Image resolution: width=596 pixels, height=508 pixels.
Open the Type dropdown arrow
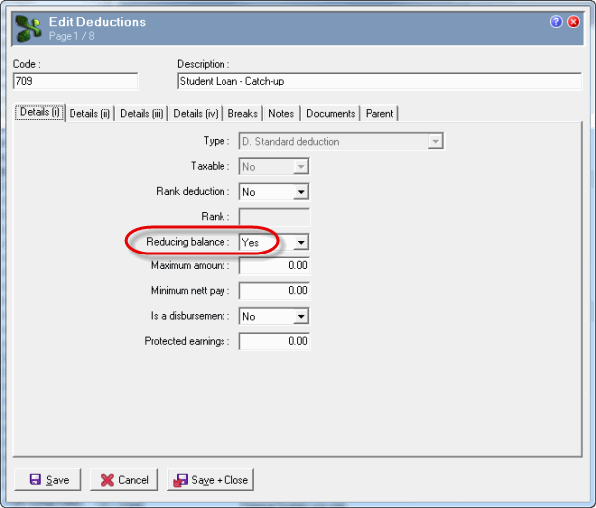pos(435,141)
